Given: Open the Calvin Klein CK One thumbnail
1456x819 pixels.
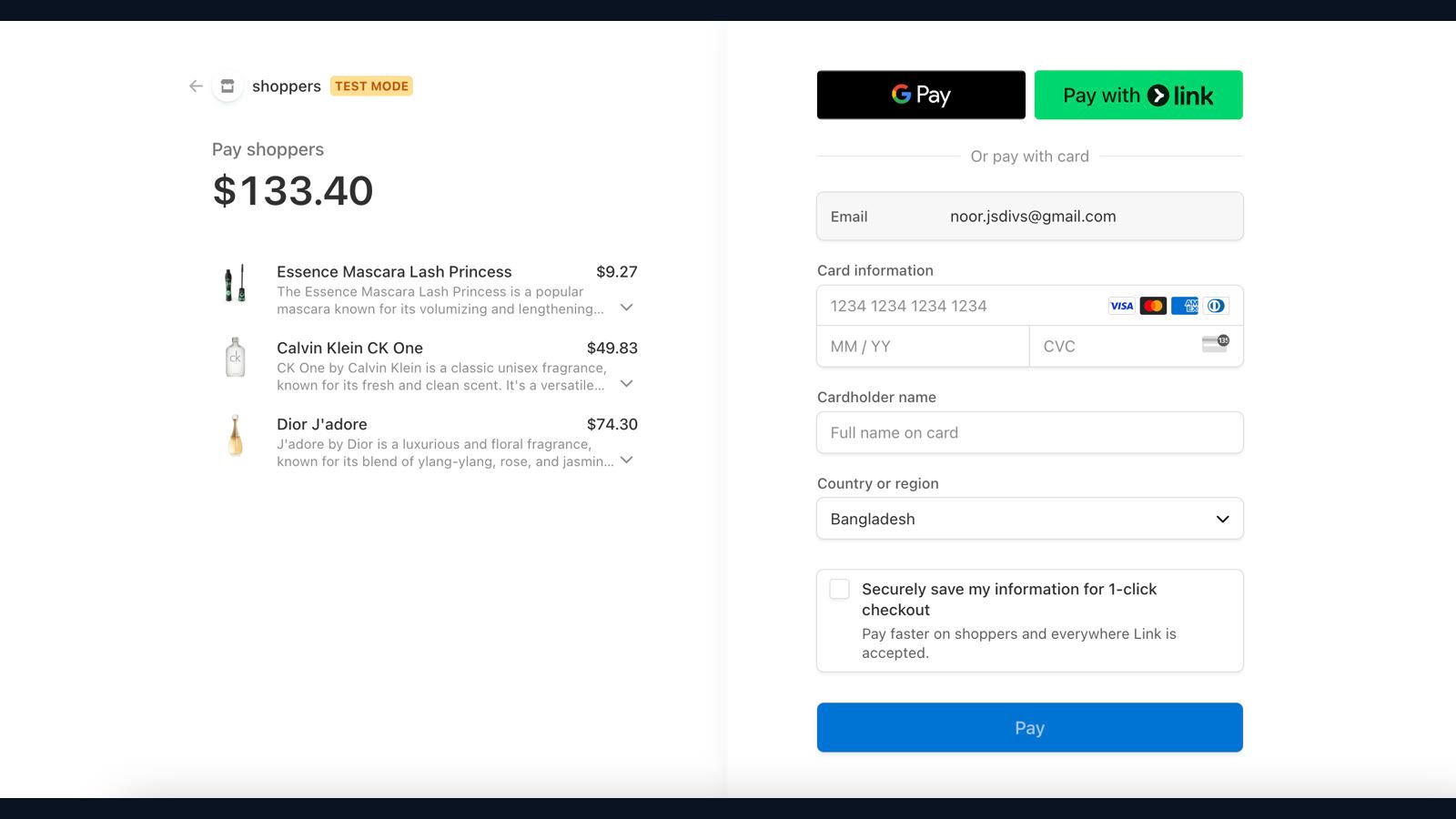Looking at the screenshot, I should point(236,358).
